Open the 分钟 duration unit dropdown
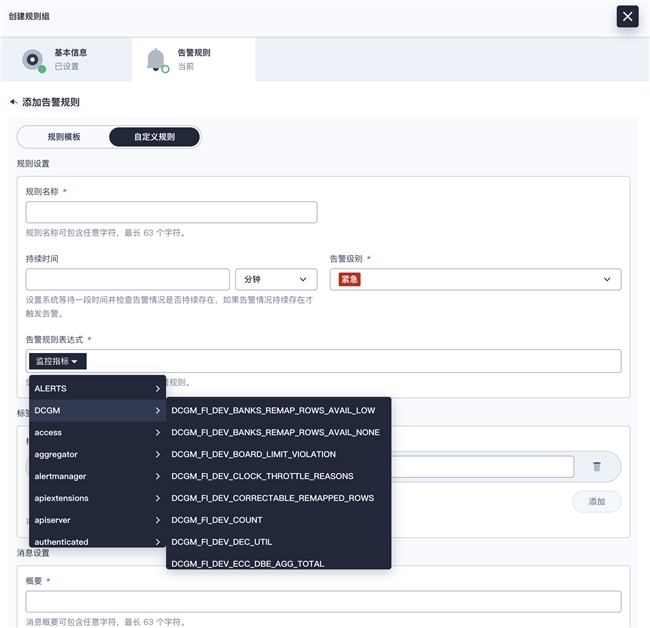The image size is (650, 628). (x=275, y=280)
